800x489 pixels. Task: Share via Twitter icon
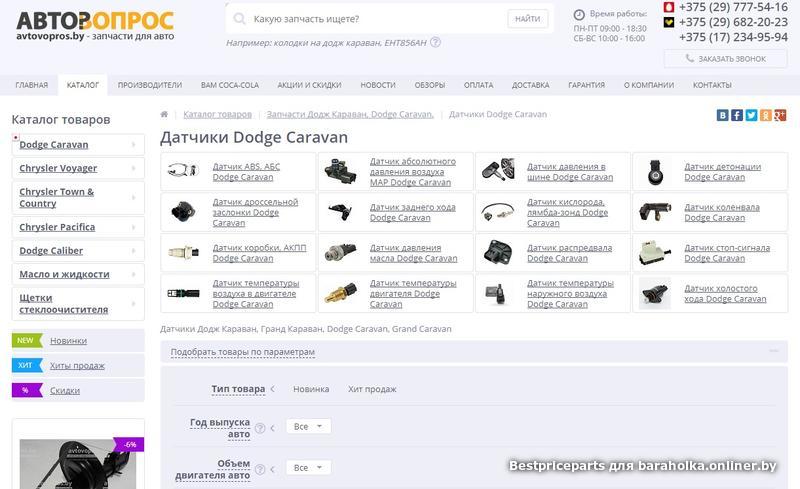[x=751, y=115]
